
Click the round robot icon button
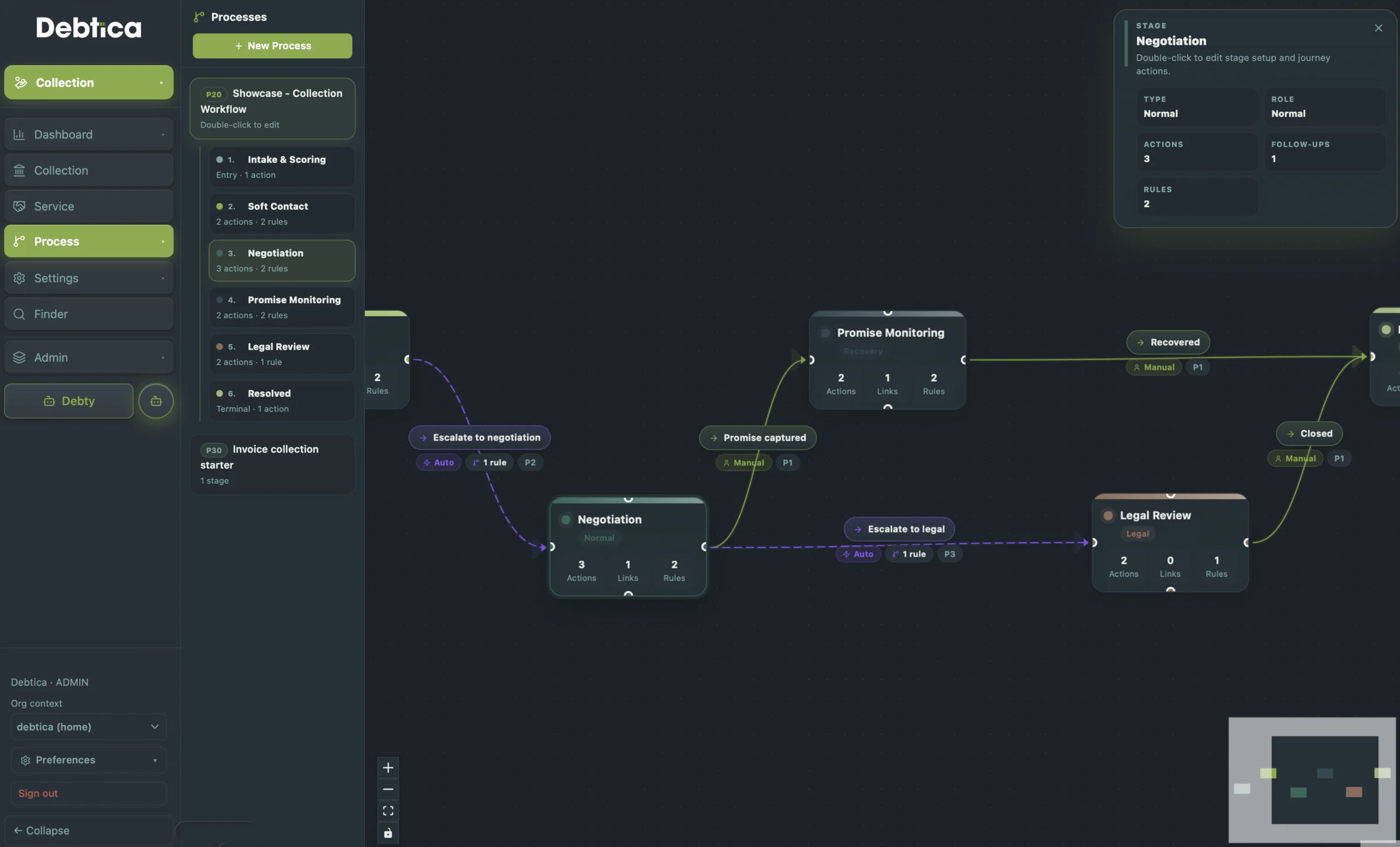156,401
